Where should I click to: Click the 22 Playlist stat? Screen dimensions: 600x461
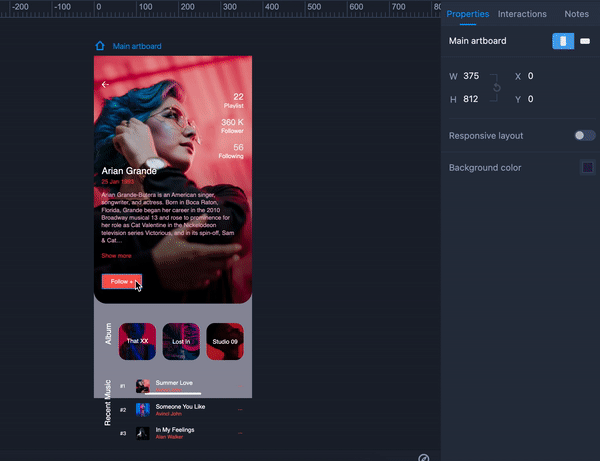point(234,100)
